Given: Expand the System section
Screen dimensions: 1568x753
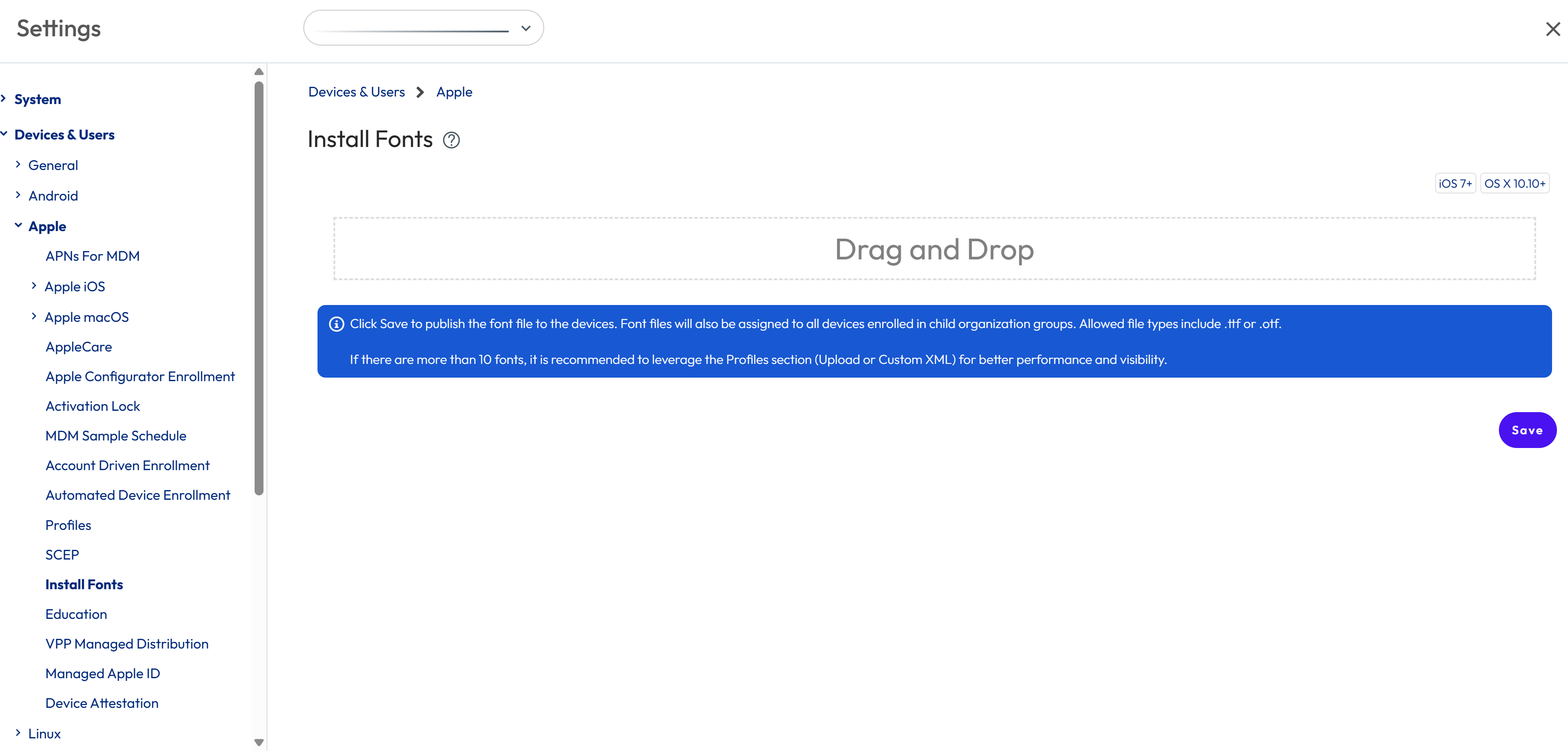Looking at the screenshot, I should click(4, 99).
